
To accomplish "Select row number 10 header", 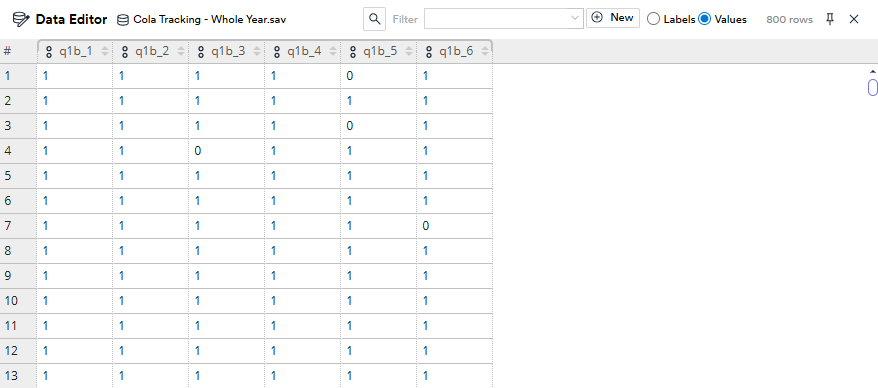I will tap(18, 301).
